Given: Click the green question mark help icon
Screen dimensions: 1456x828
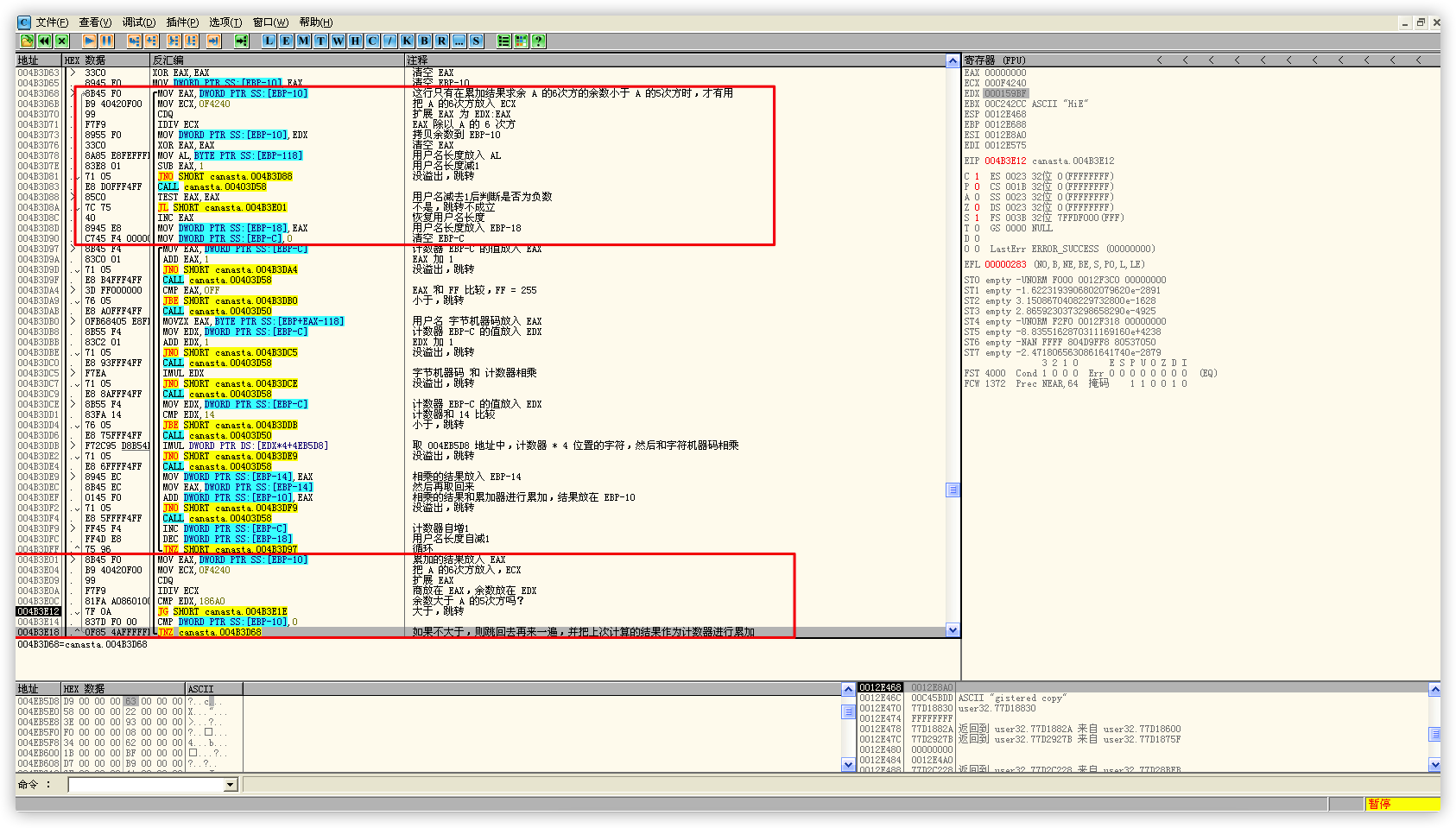Looking at the screenshot, I should coord(538,41).
